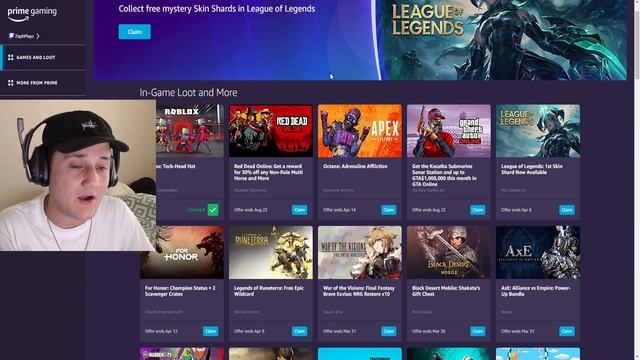The height and width of the screenshot is (360, 640).
Task: Click Offer ends Apr 13 on For Honor card
Action: point(161,331)
